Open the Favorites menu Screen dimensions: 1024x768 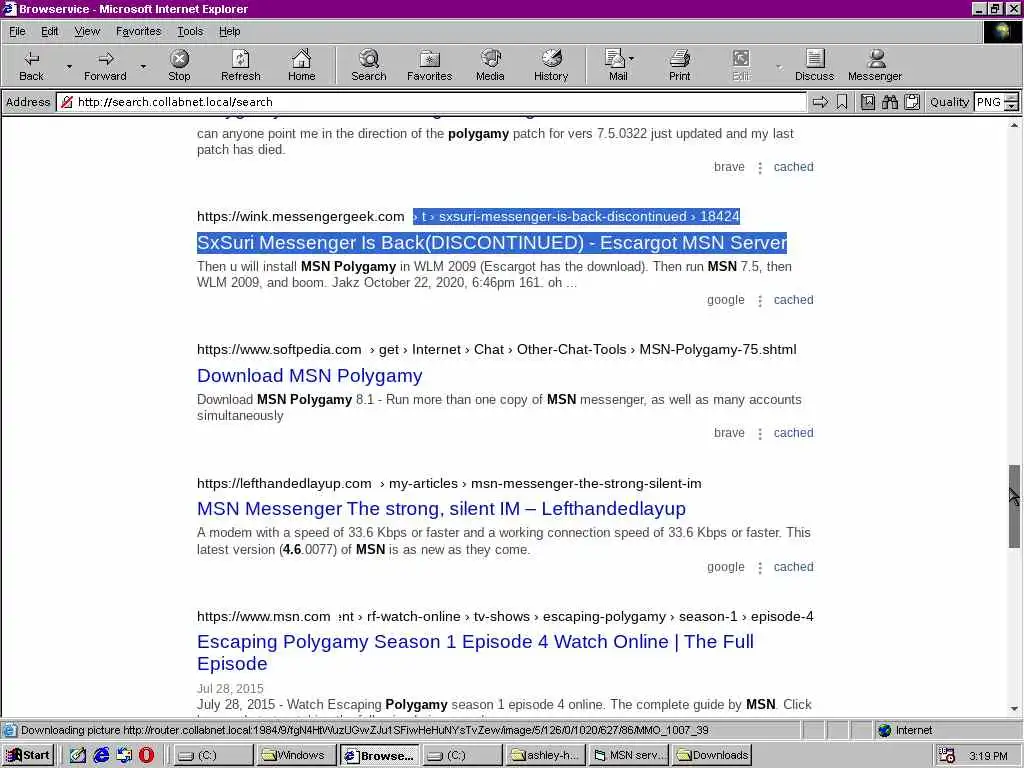(138, 31)
